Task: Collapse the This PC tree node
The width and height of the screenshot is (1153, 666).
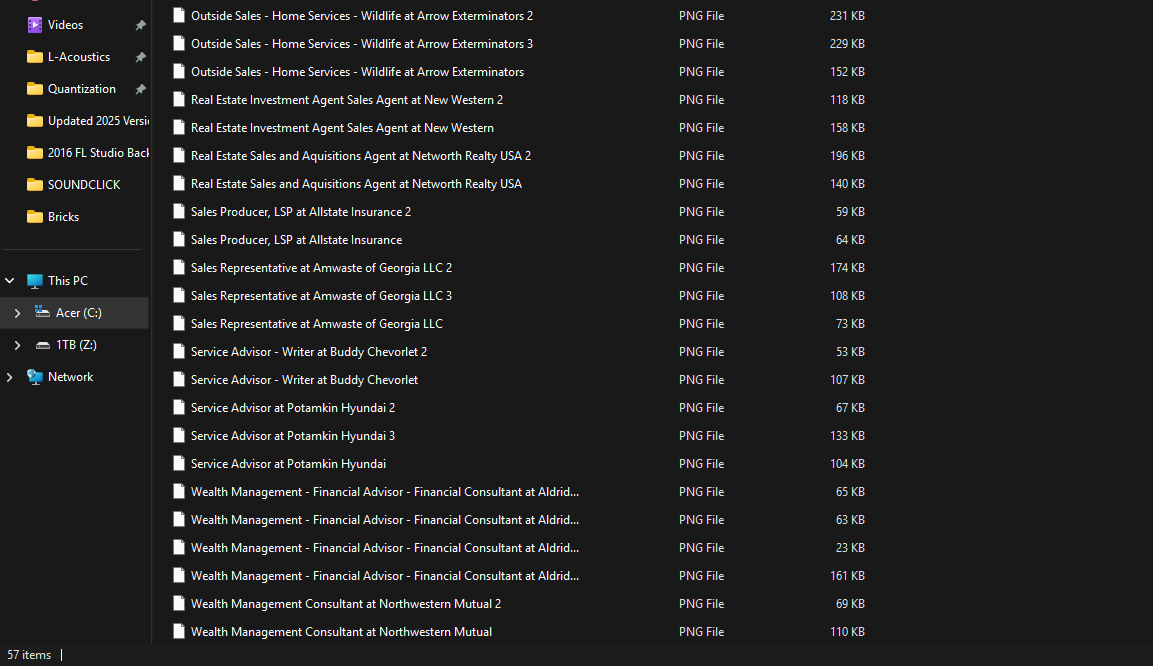Action: coord(8,280)
